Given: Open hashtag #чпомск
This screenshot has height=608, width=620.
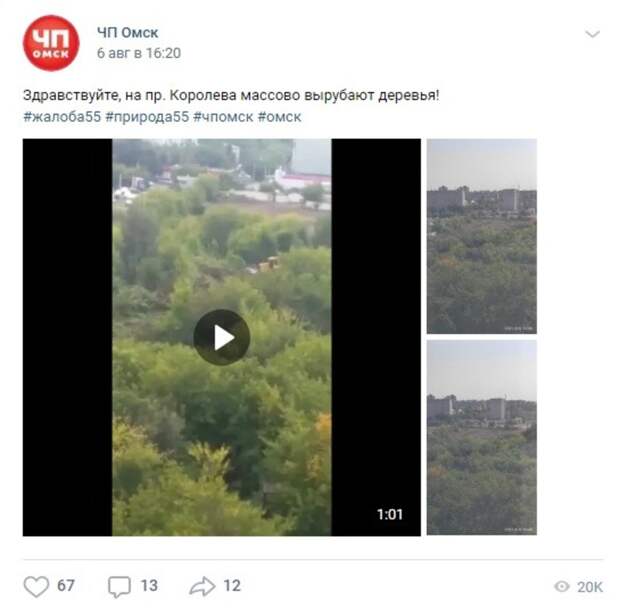Looking at the screenshot, I should 223,117.
